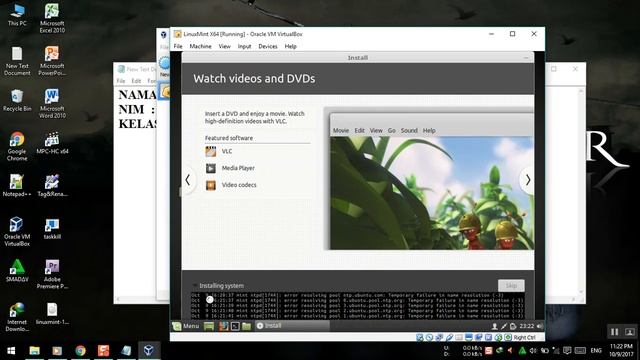This screenshot has width=640, height=360.
Task: Go to previous installer slide
Action: [188, 180]
